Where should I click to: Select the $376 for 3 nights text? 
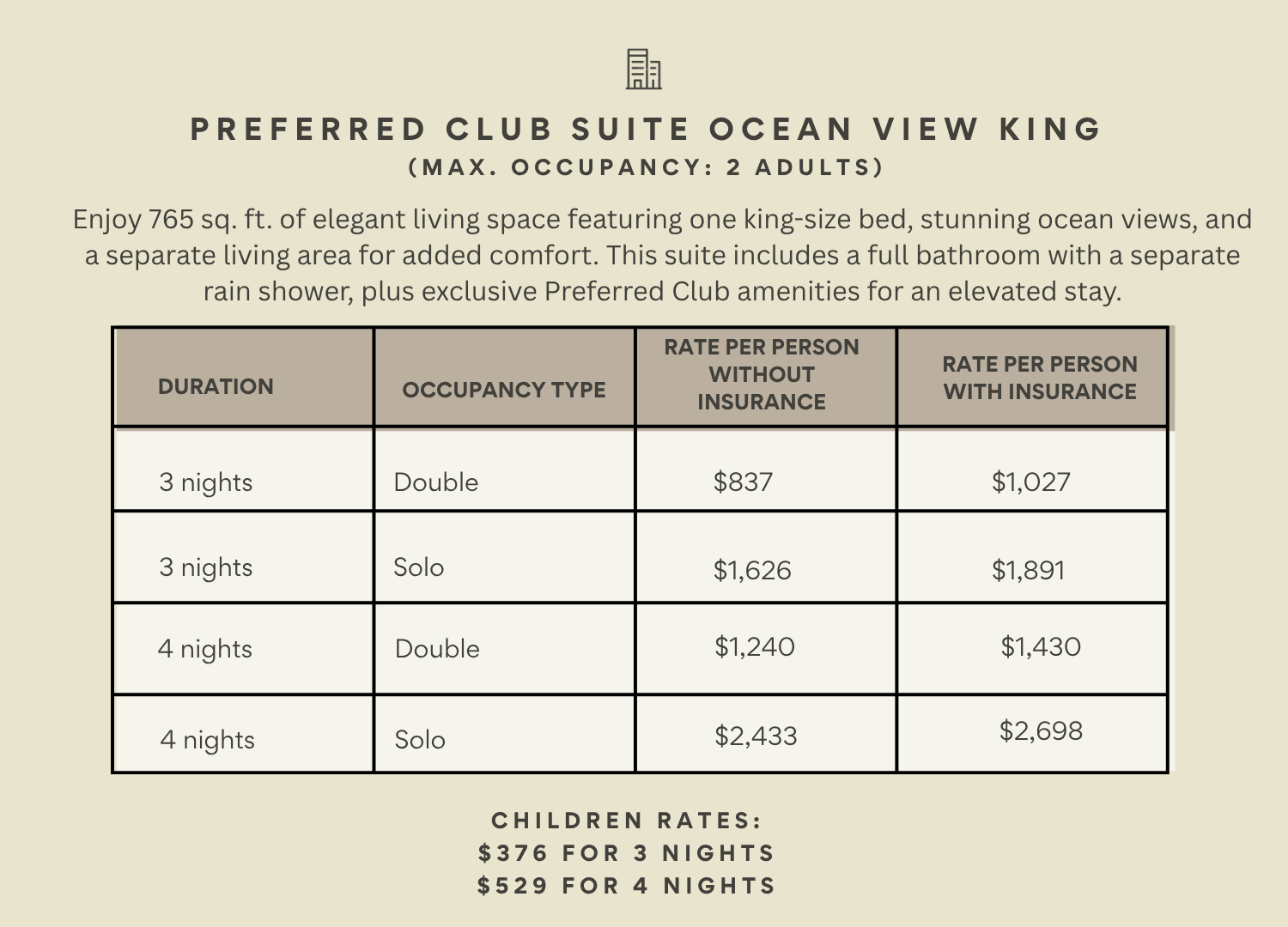coord(627,853)
